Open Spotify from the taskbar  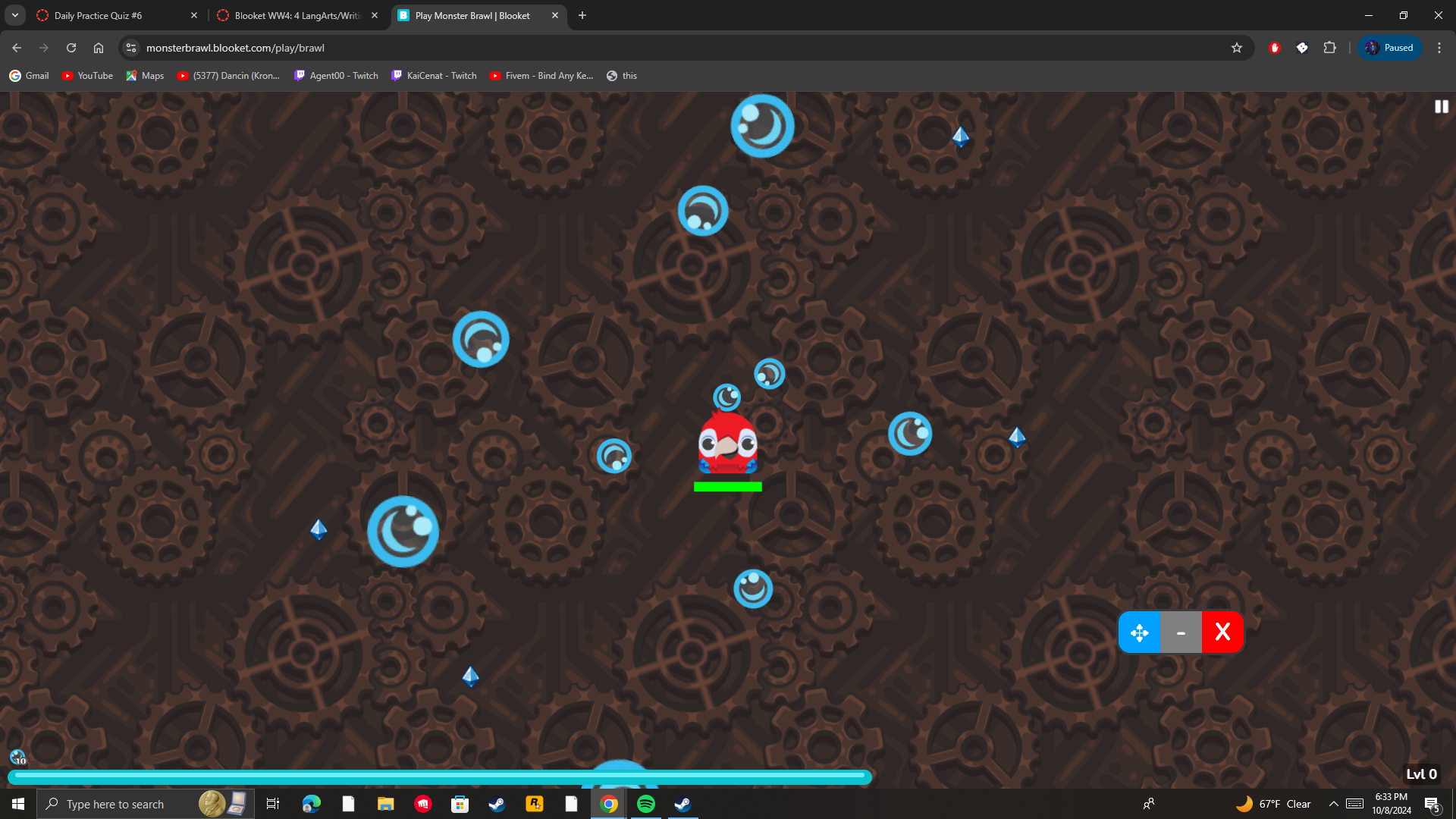[x=646, y=804]
